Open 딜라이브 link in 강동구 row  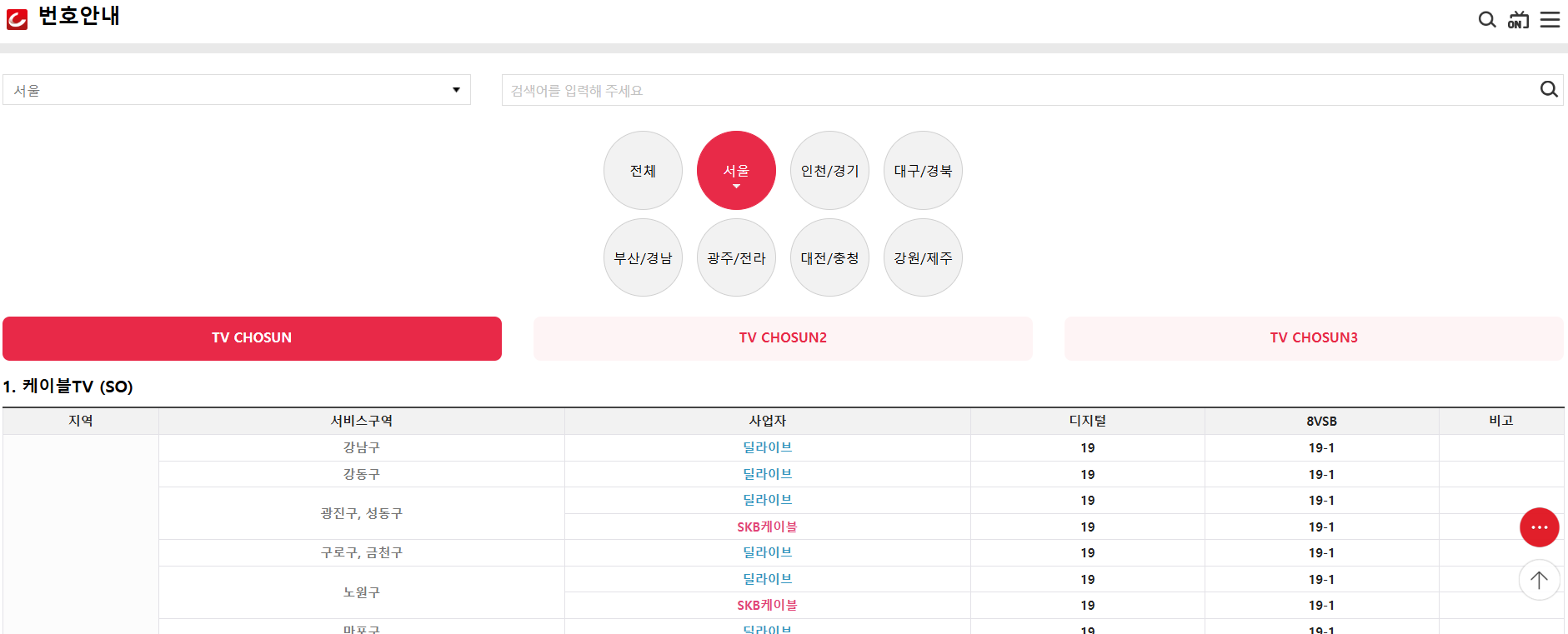click(768, 474)
